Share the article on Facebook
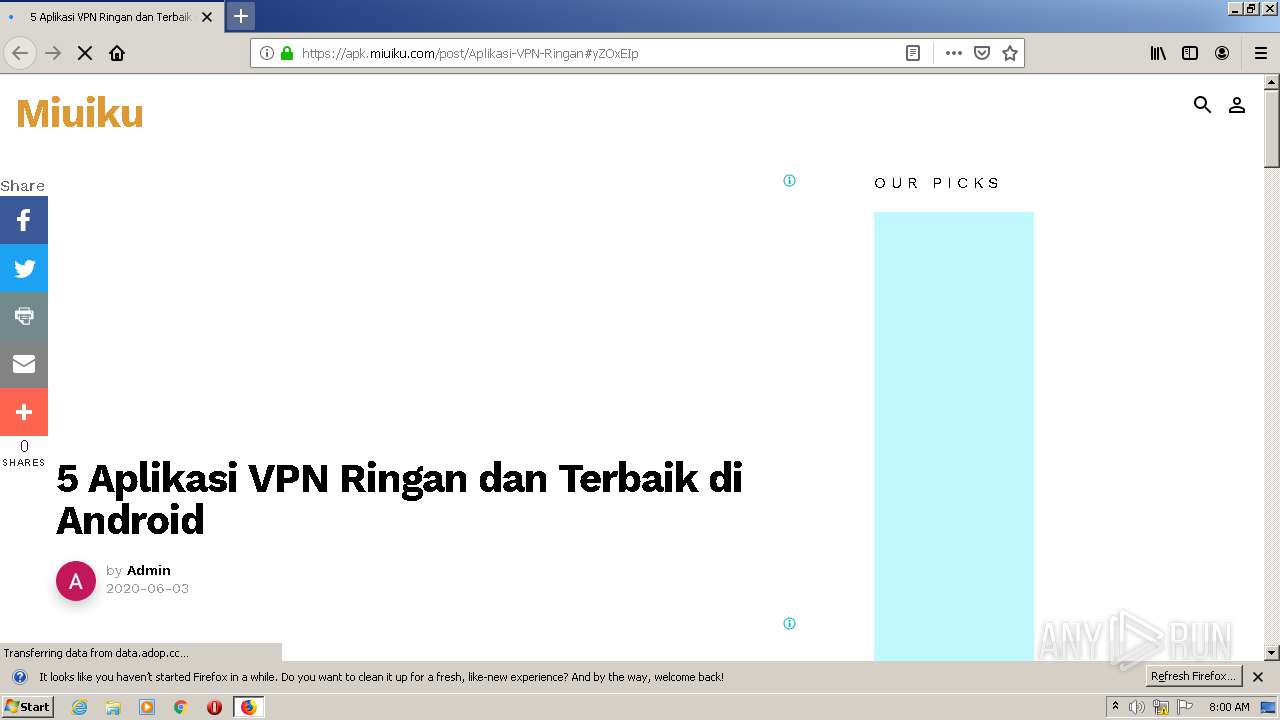1280x720 pixels. pos(24,220)
